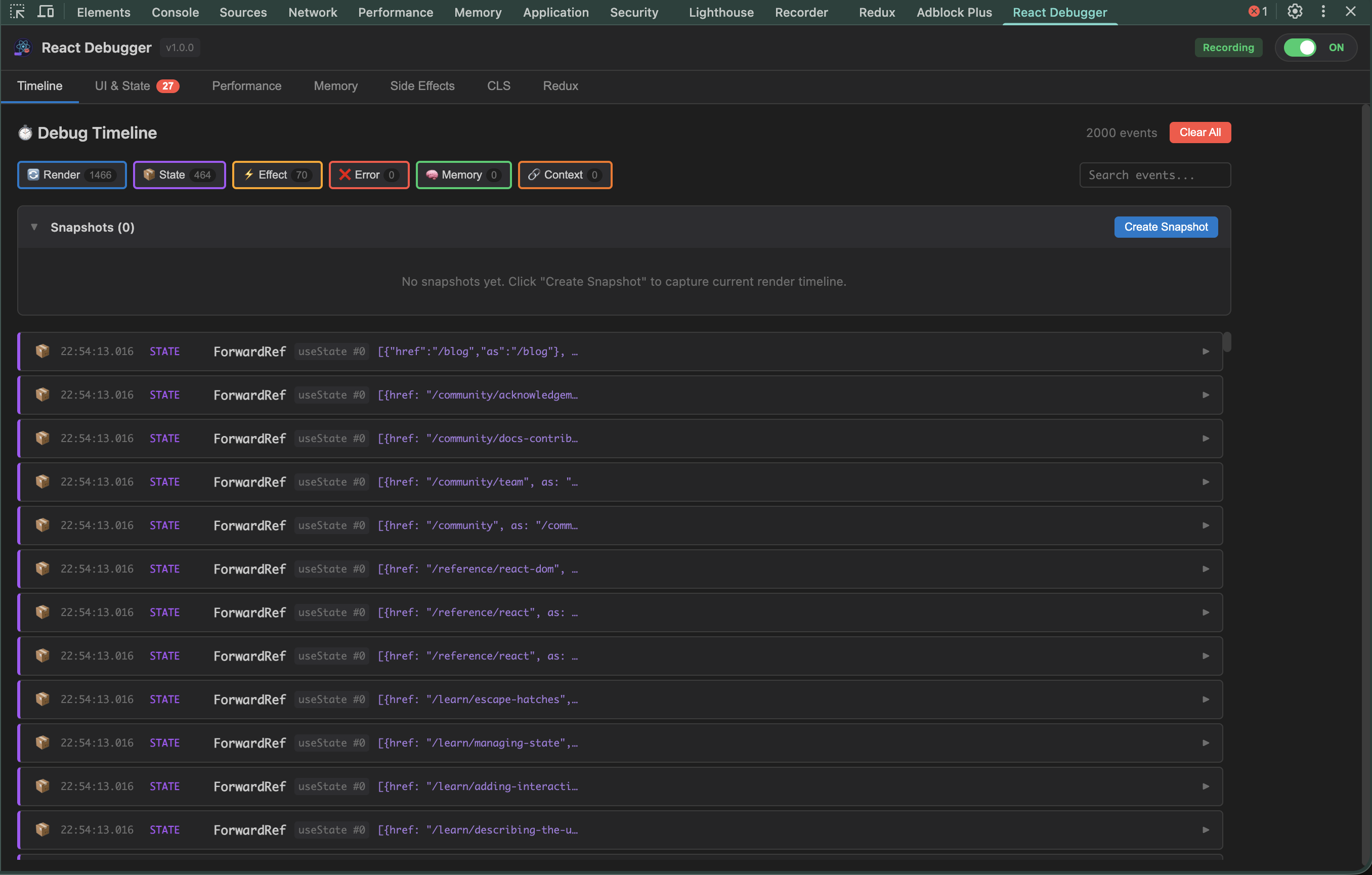1372x875 pixels.
Task: Click the Create Snapshot button
Action: pyautogui.click(x=1165, y=227)
